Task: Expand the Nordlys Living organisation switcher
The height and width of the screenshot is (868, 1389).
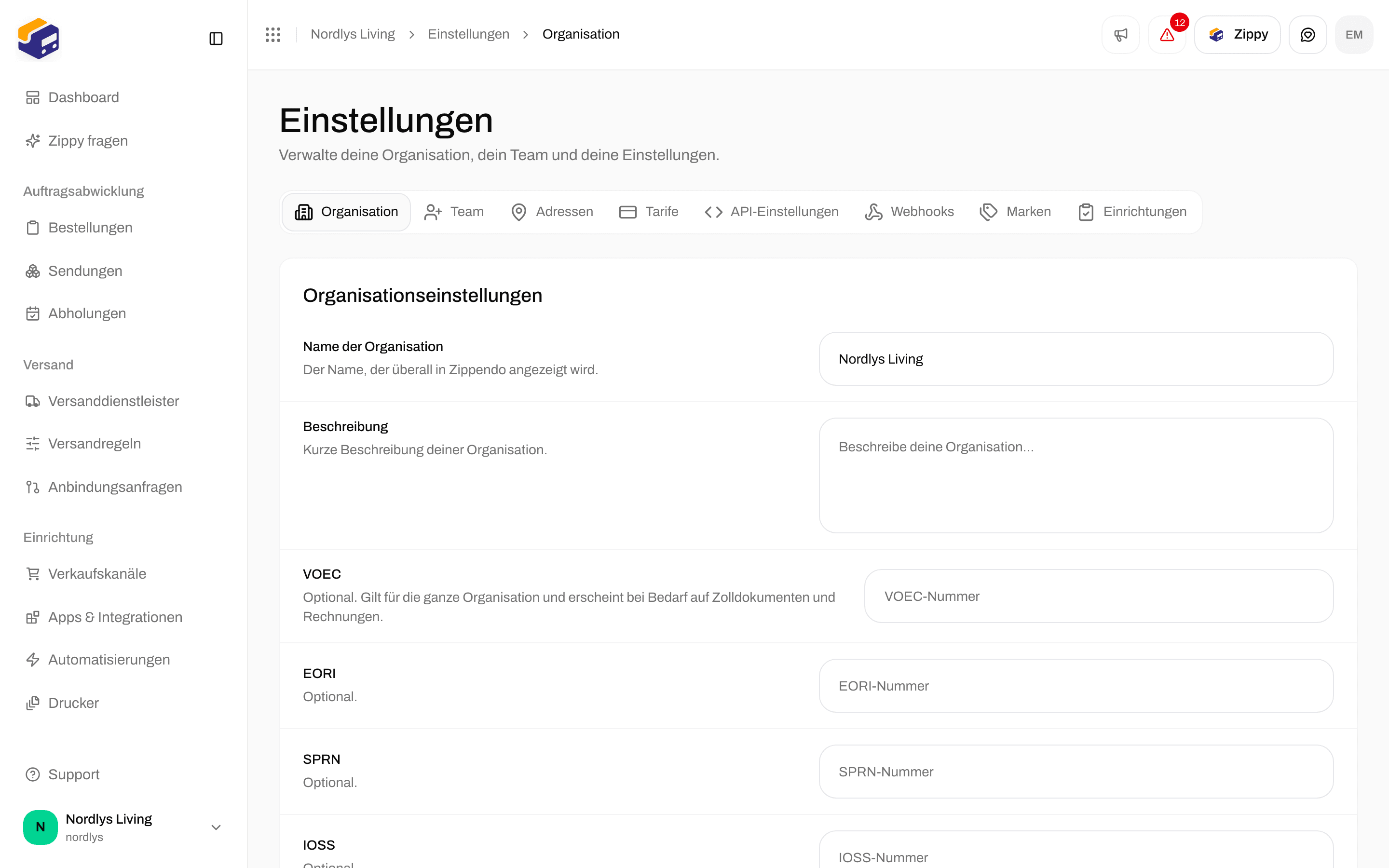Action: click(123, 827)
